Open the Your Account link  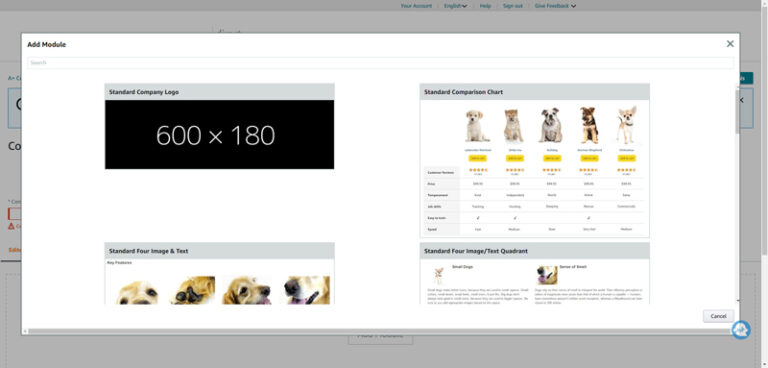point(416,6)
